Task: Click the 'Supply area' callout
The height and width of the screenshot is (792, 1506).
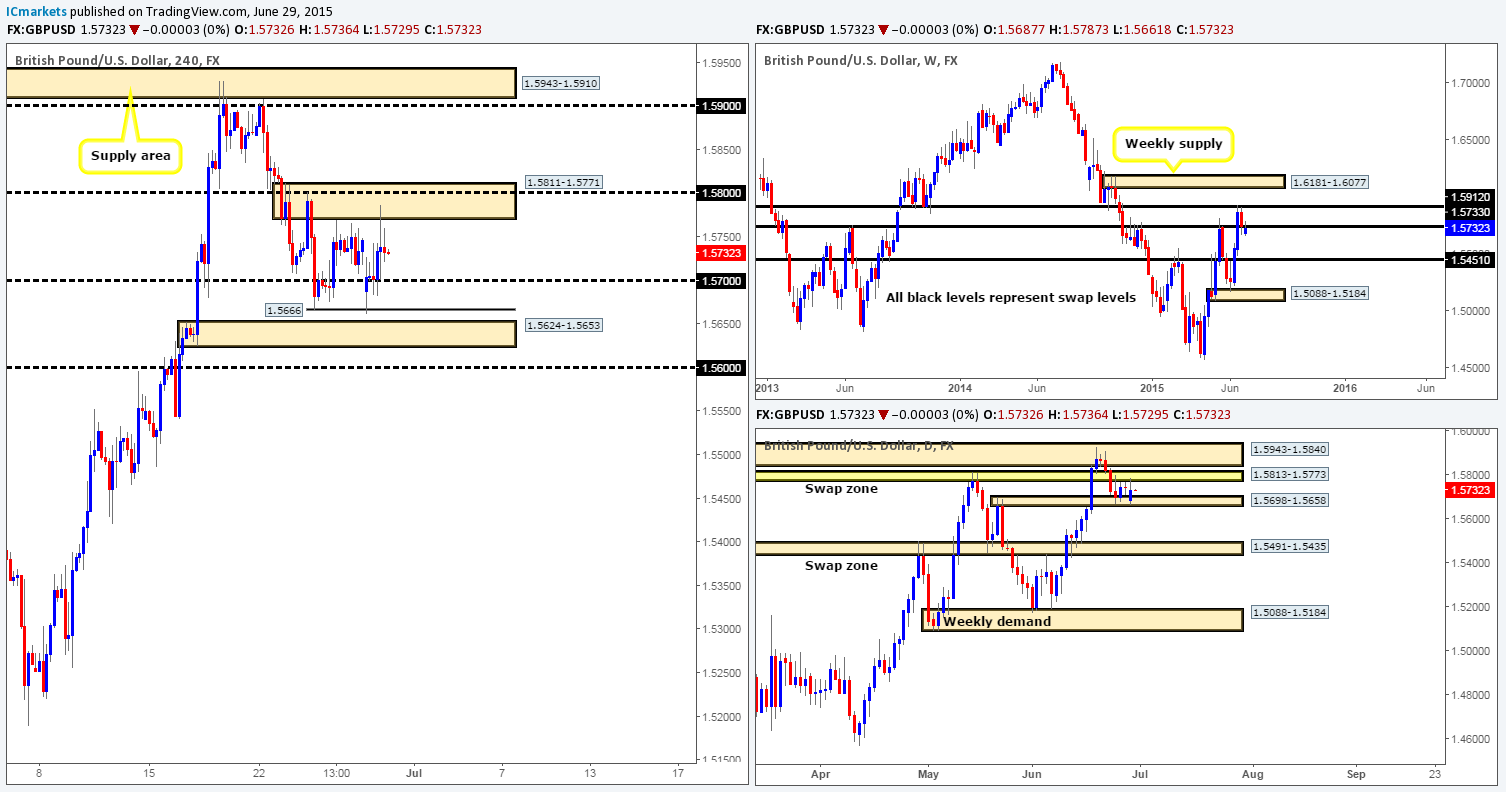Action: click(130, 155)
